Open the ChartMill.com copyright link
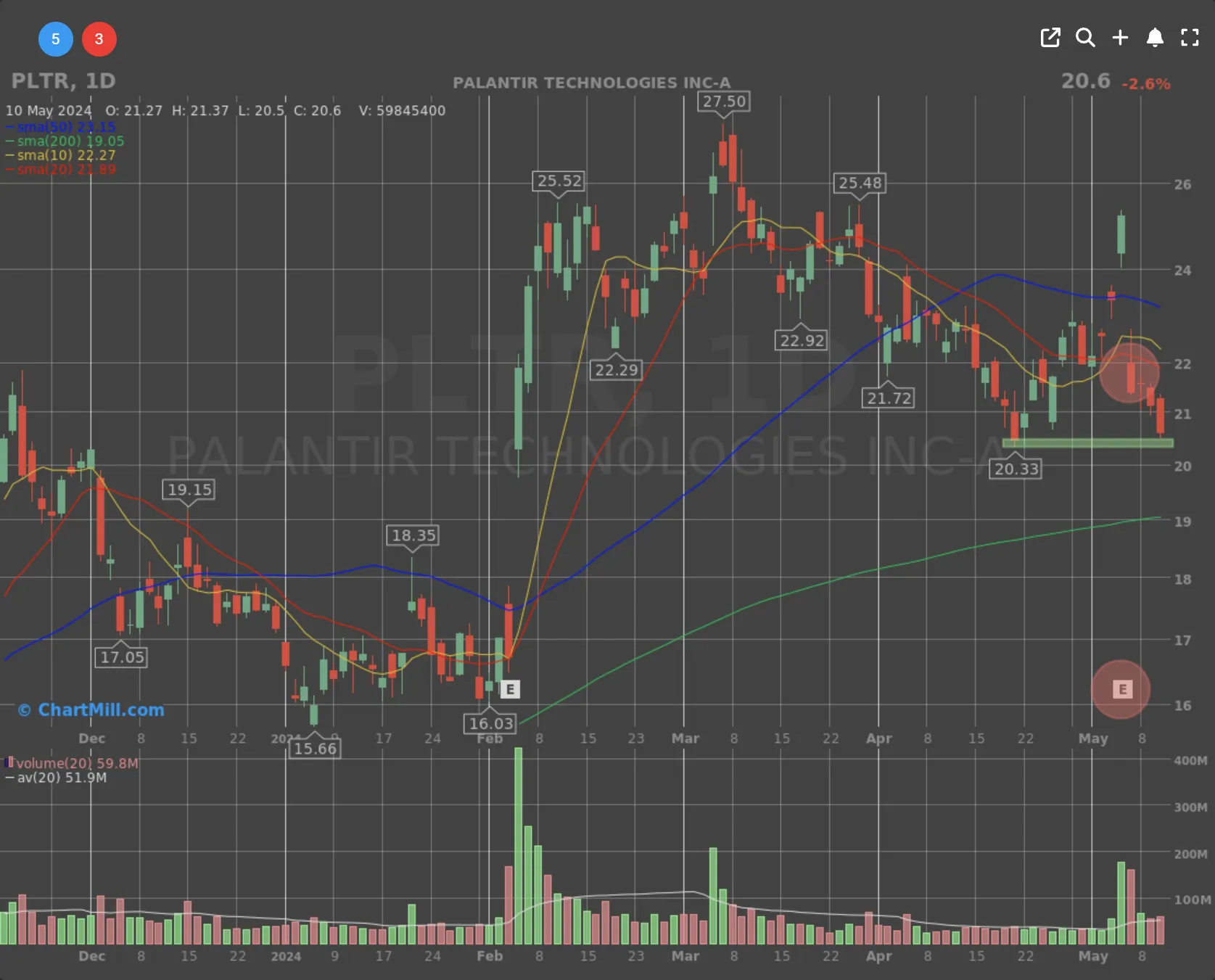 (x=91, y=709)
